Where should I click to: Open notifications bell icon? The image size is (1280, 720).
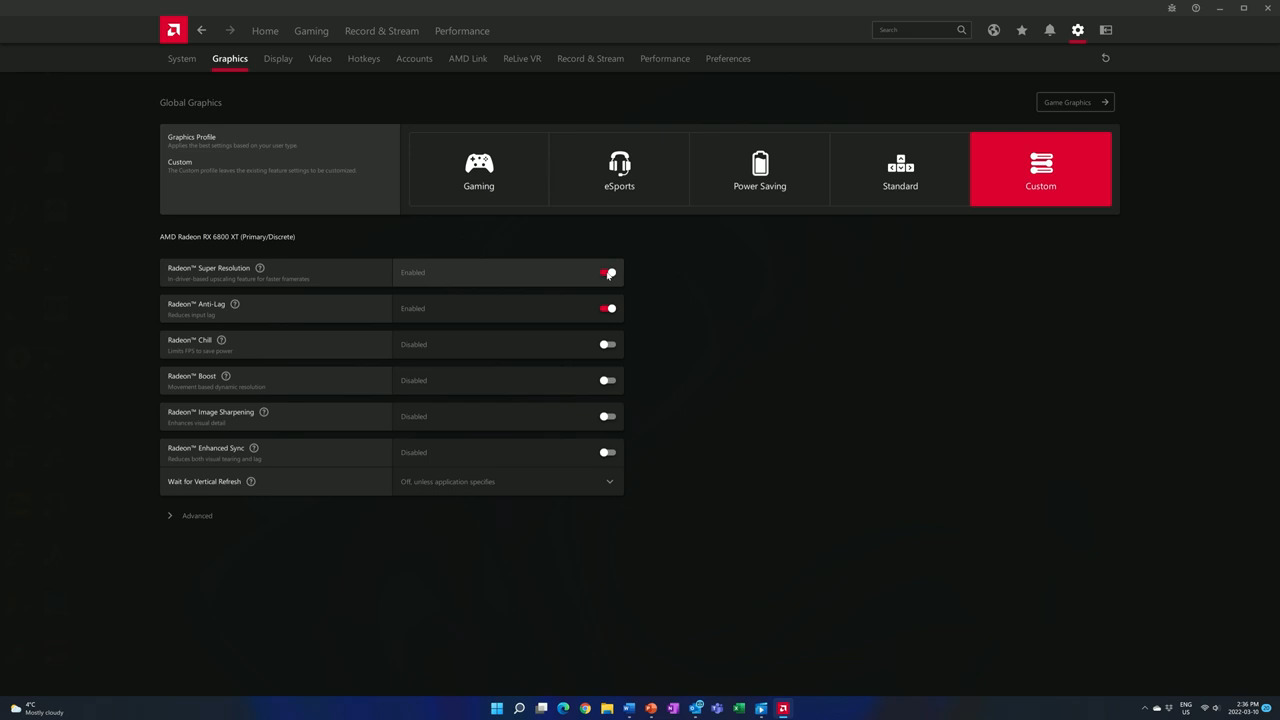1049,30
